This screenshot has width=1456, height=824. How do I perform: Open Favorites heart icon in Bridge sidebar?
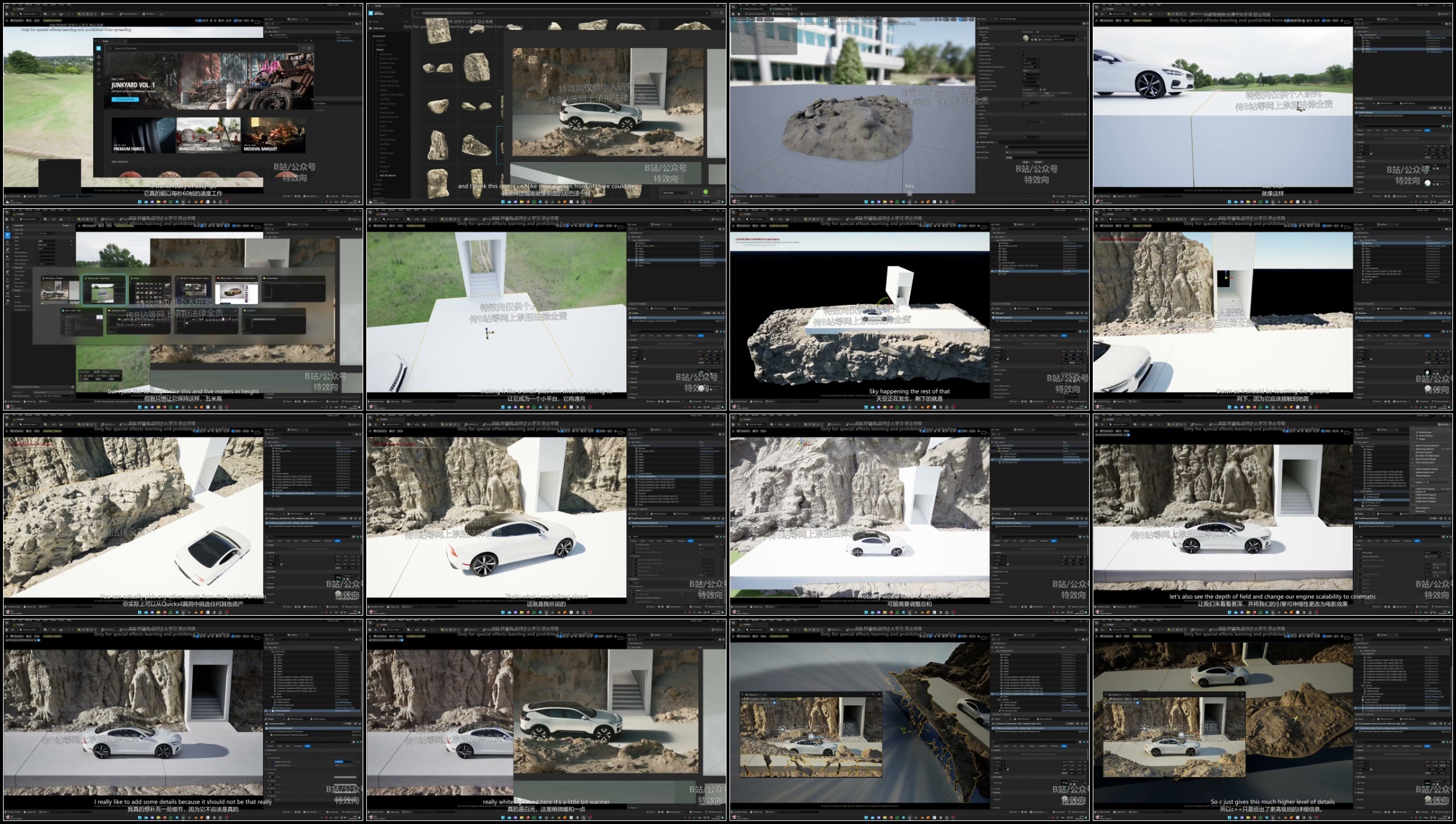(98, 77)
